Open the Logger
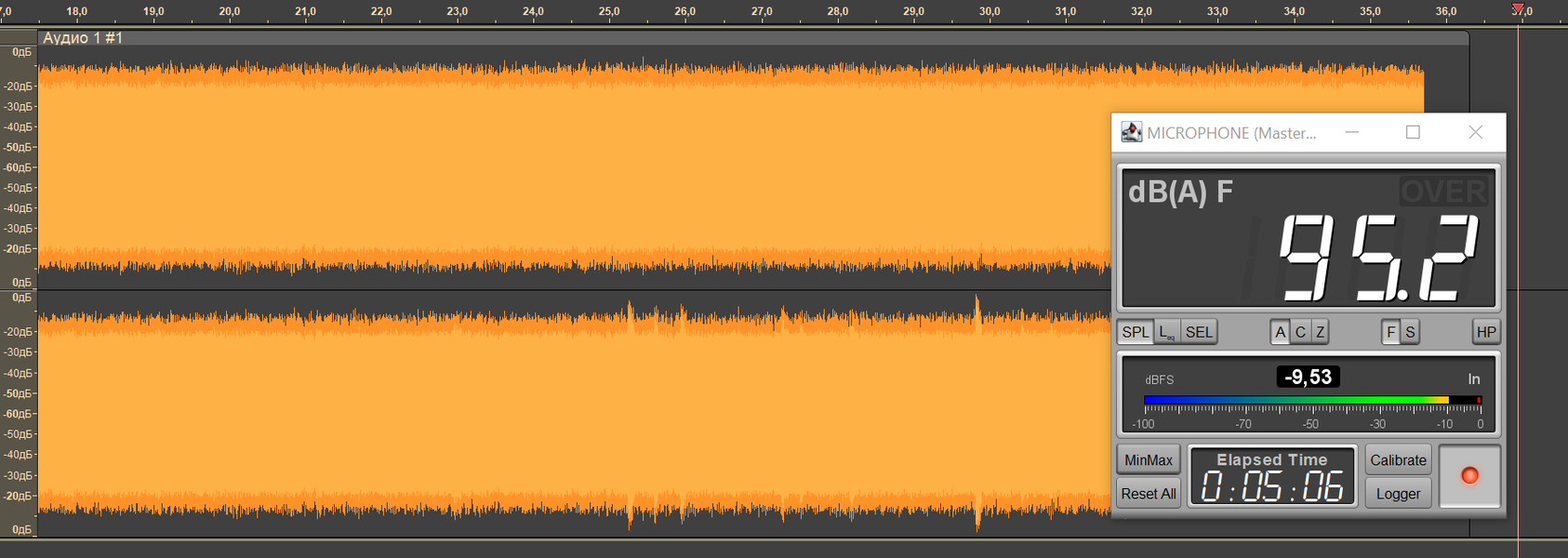The height and width of the screenshot is (558, 1568). point(1398,494)
